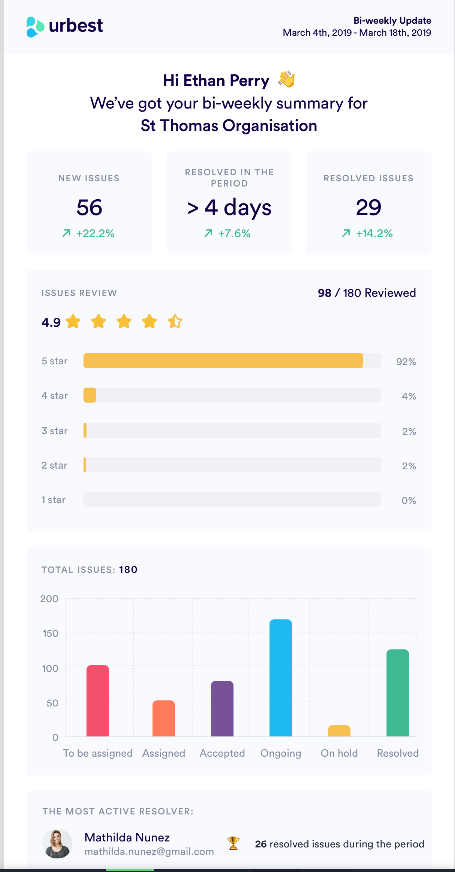Select the New Issues 56 card
This screenshot has height=872, width=455.
(x=89, y=203)
